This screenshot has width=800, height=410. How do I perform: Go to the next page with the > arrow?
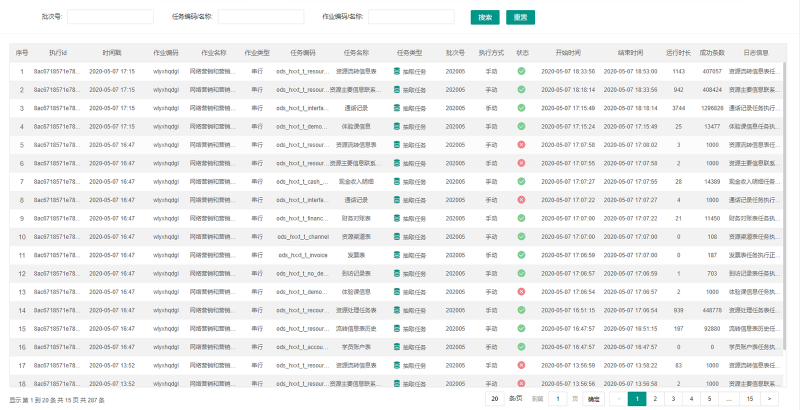[769, 399]
